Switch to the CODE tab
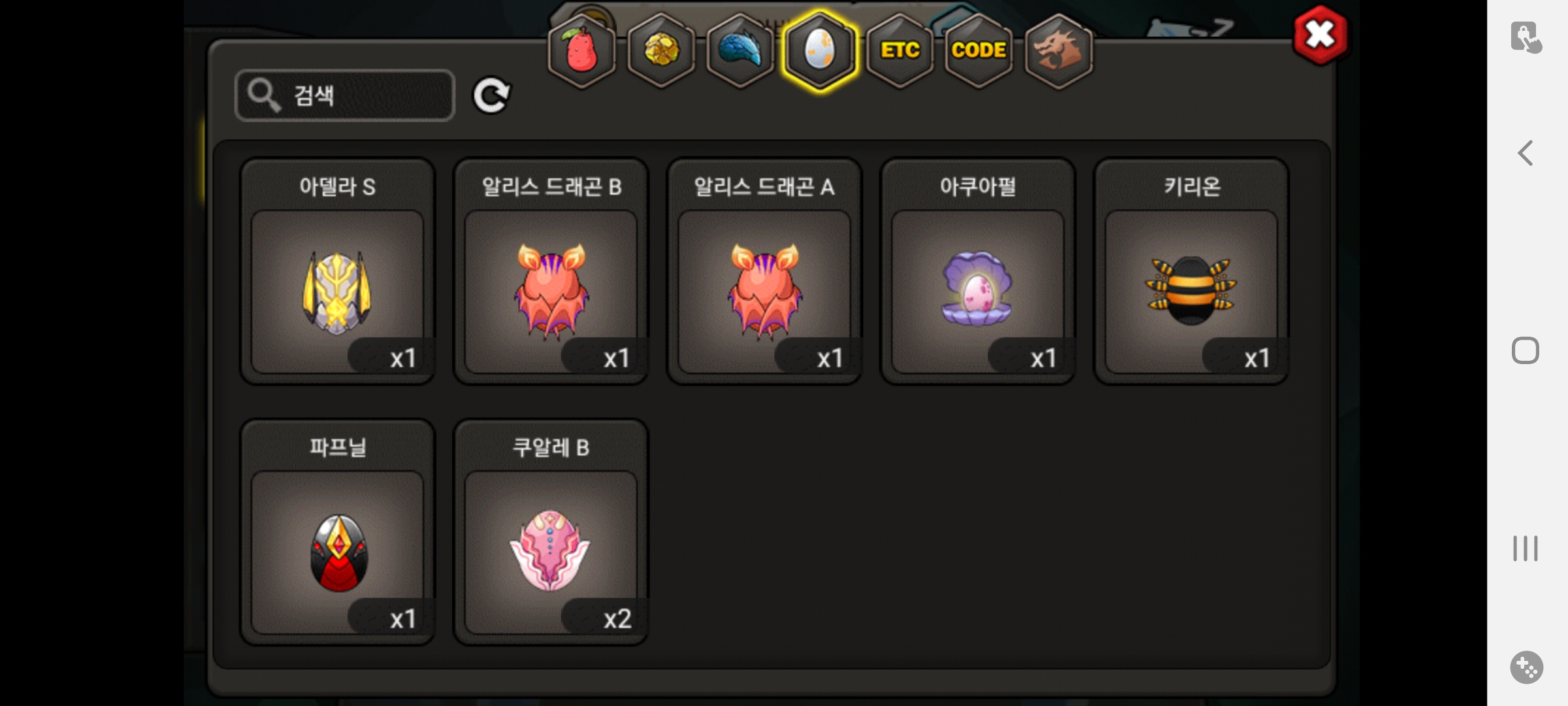The height and width of the screenshot is (706, 1568). (x=979, y=51)
